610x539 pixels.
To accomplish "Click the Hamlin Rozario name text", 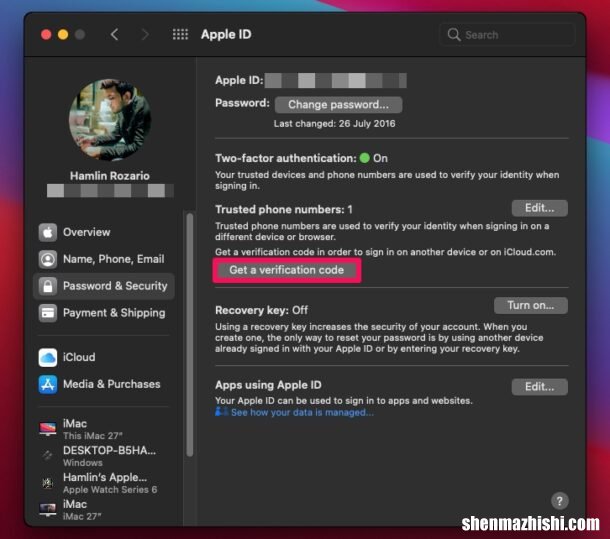I will [x=110, y=176].
